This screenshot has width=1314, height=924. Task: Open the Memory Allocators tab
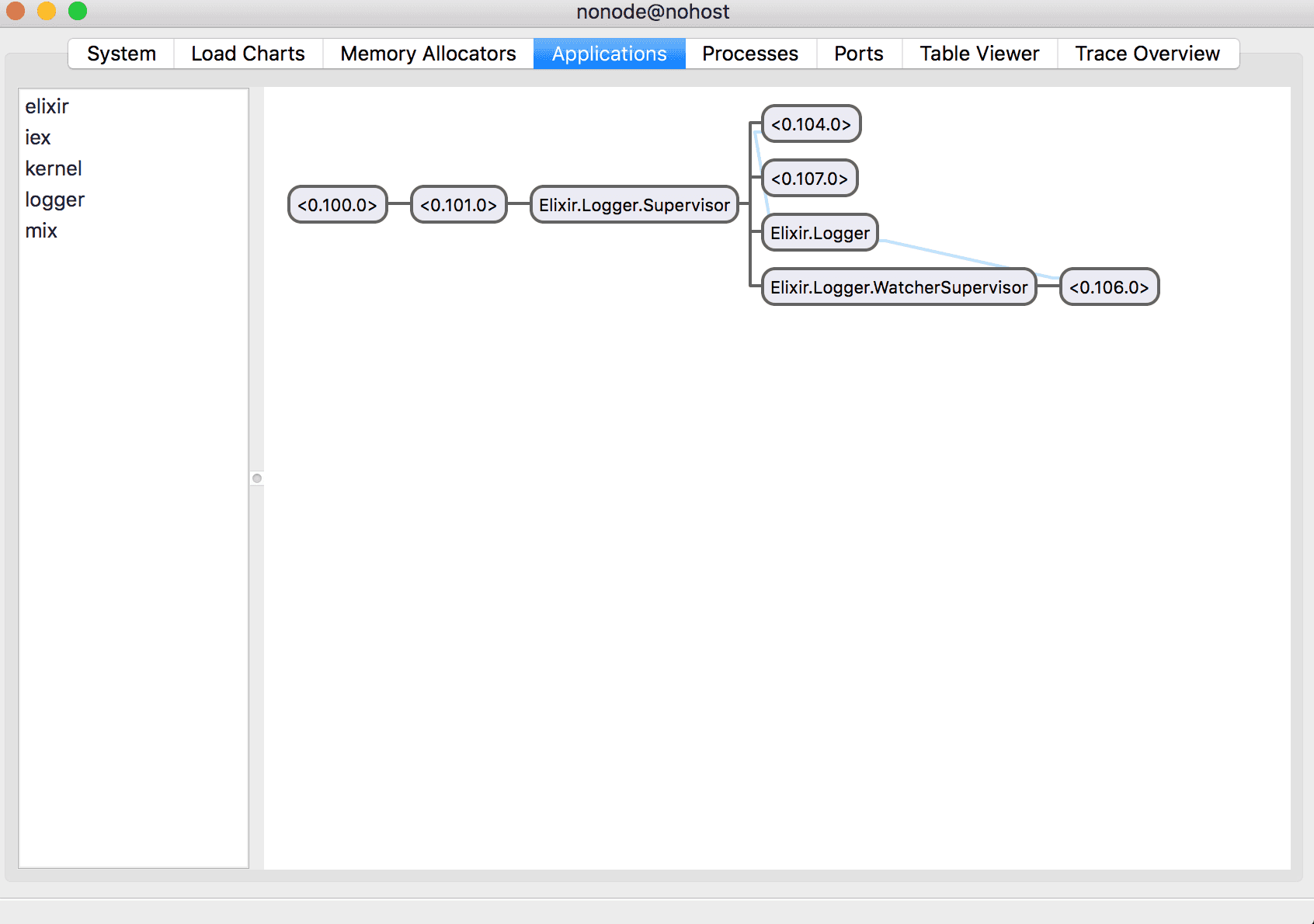tap(428, 54)
